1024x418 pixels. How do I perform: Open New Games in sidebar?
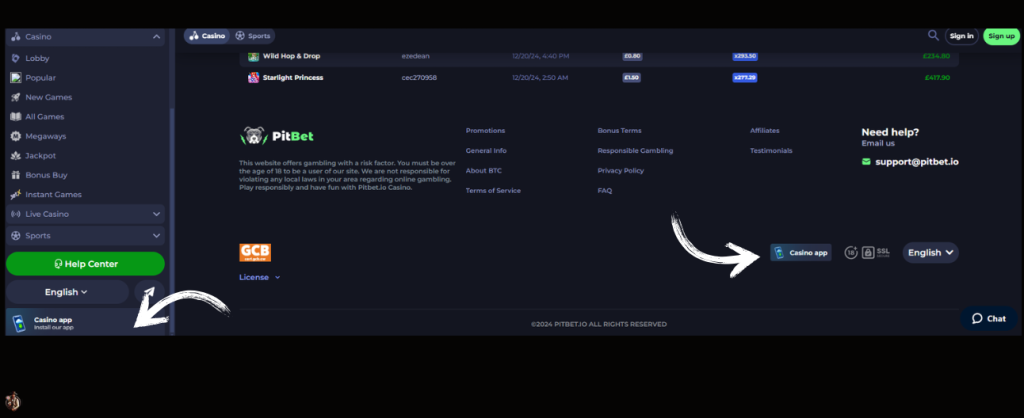click(x=48, y=97)
